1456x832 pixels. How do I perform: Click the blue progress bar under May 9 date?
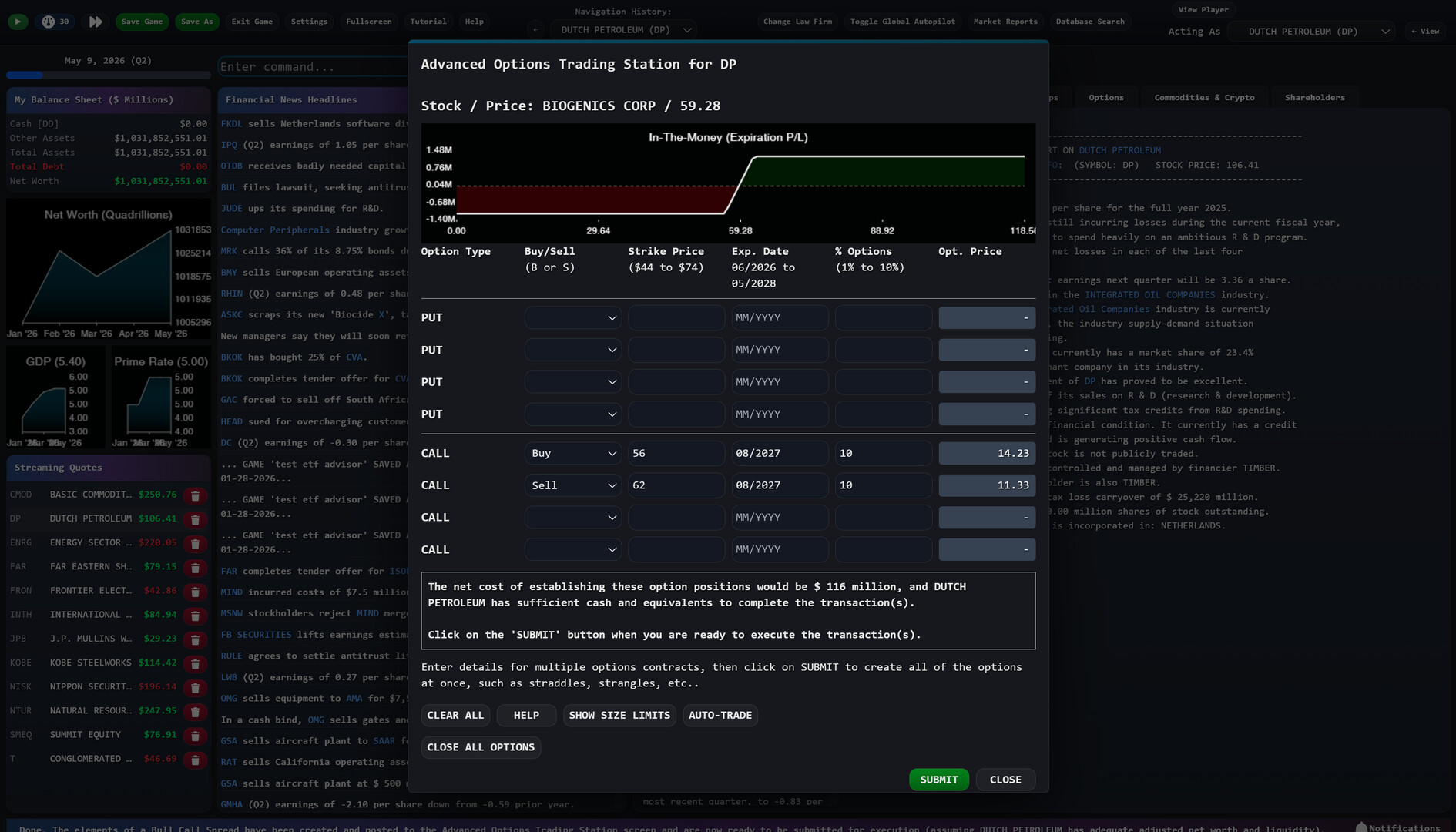pyautogui.click(x=25, y=75)
